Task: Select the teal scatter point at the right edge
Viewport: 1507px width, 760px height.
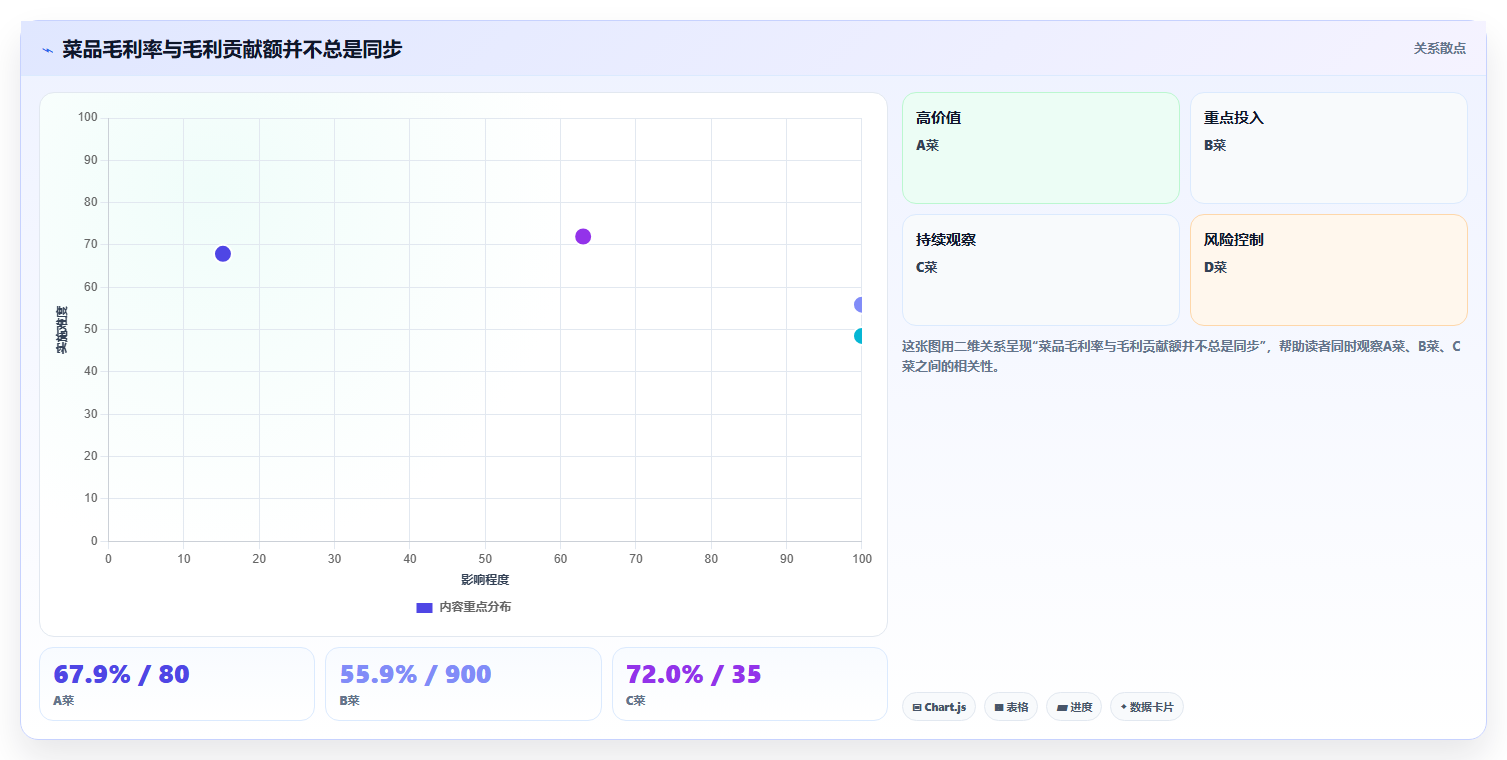Action: coord(859,336)
